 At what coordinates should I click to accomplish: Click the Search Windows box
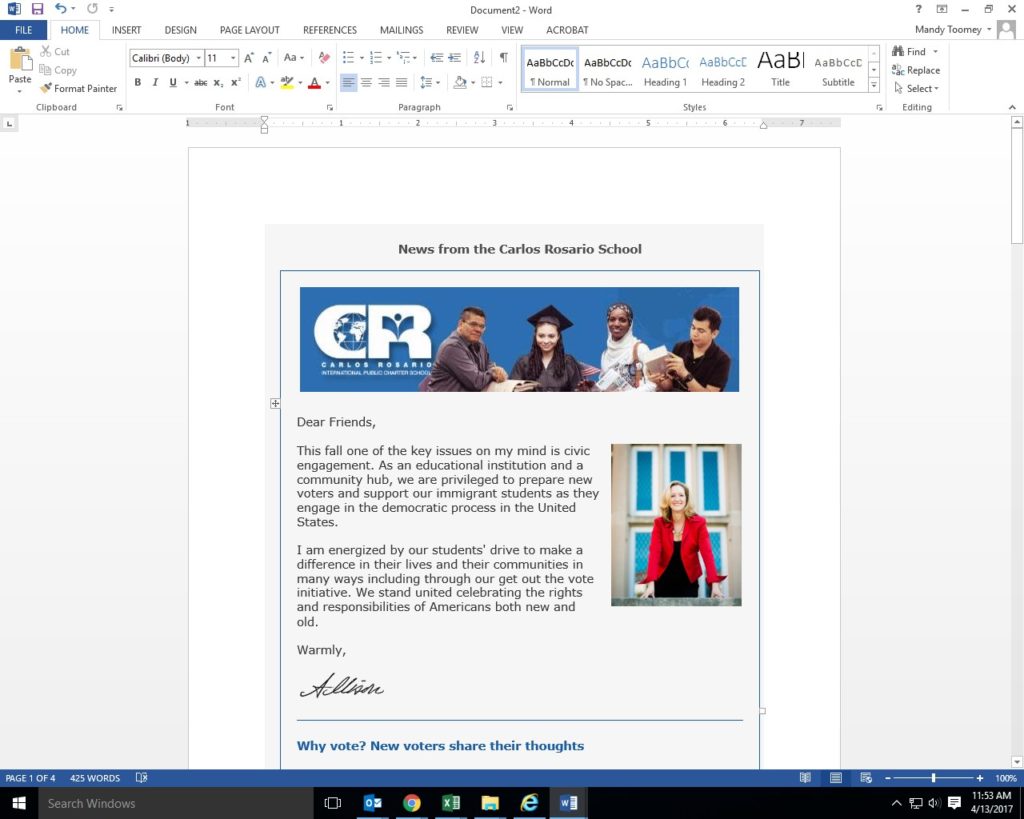click(175, 803)
